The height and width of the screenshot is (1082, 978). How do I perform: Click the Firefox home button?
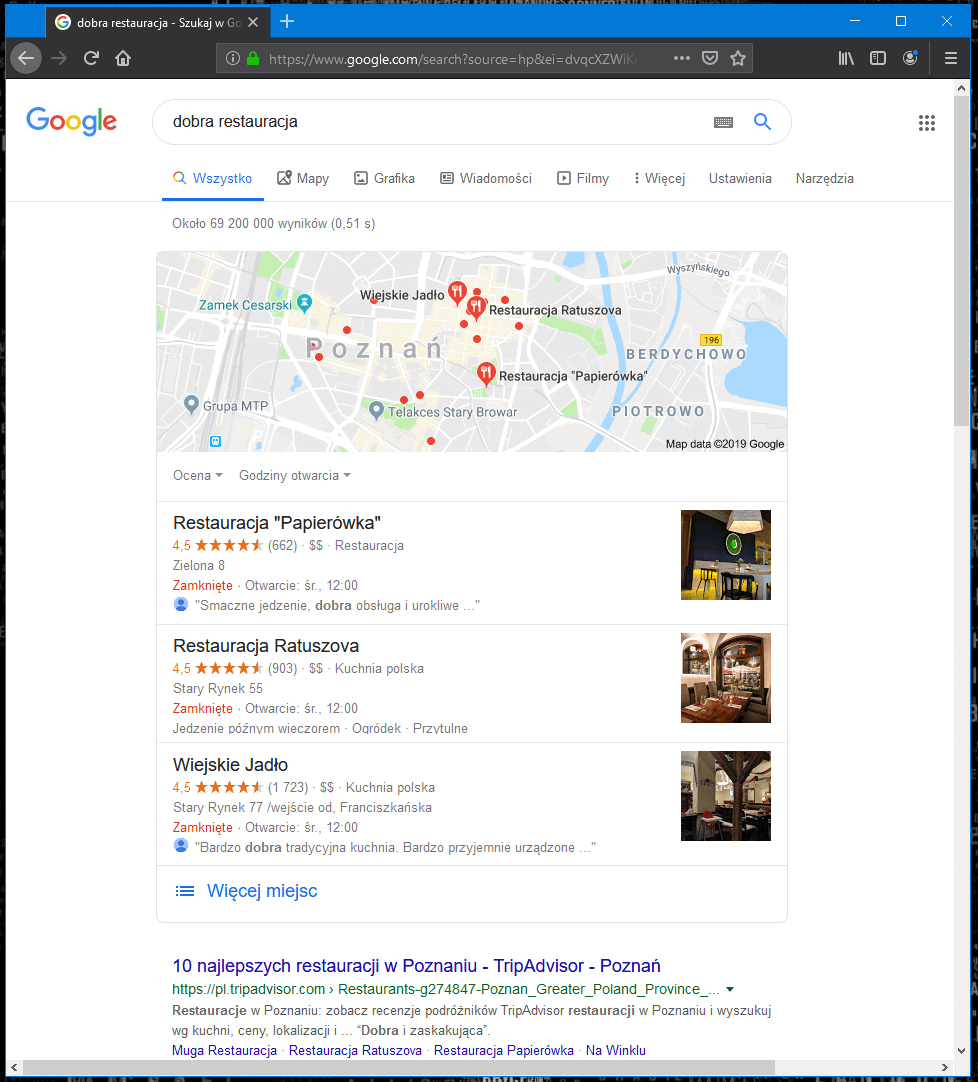point(123,59)
